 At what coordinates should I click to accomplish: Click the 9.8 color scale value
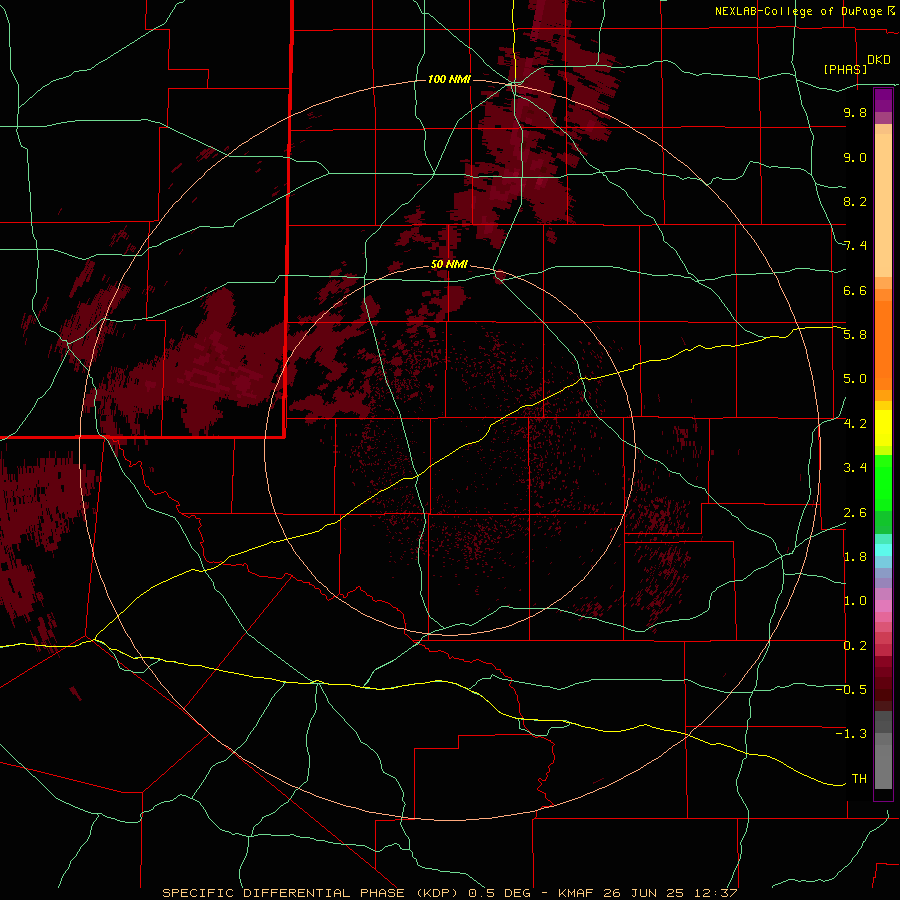[855, 112]
